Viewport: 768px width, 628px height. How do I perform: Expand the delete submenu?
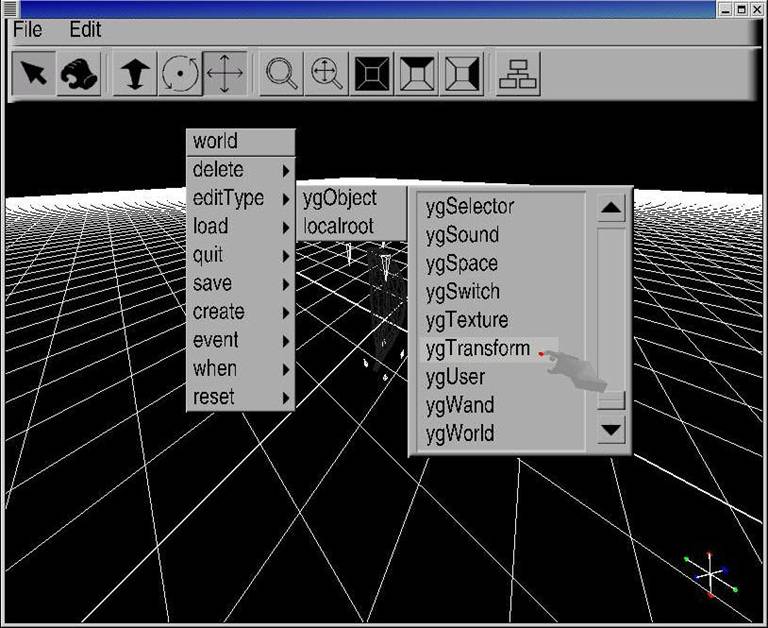click(241, 170)
